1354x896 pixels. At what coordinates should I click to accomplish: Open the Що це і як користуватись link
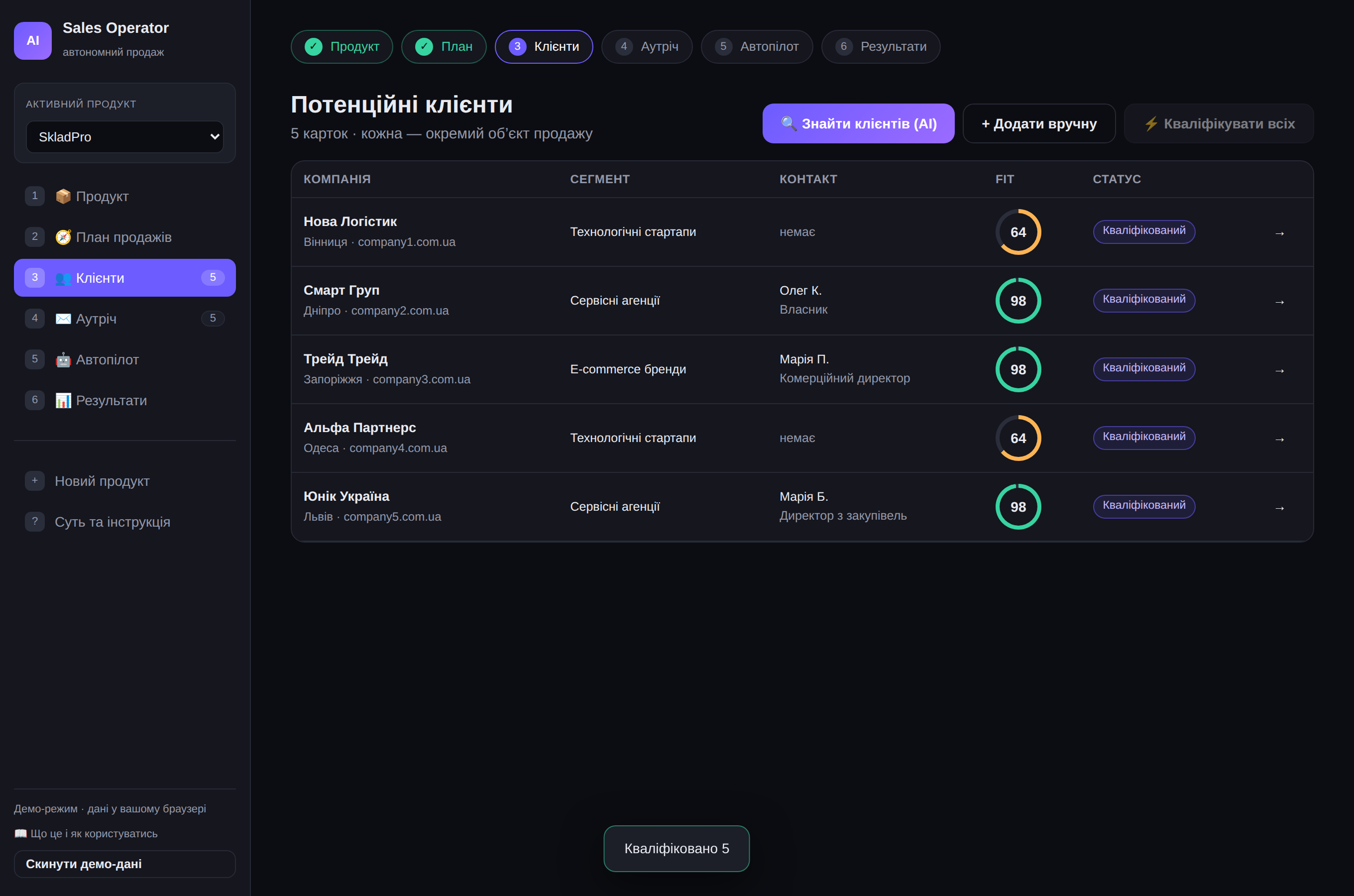click(x=86, y=834)
